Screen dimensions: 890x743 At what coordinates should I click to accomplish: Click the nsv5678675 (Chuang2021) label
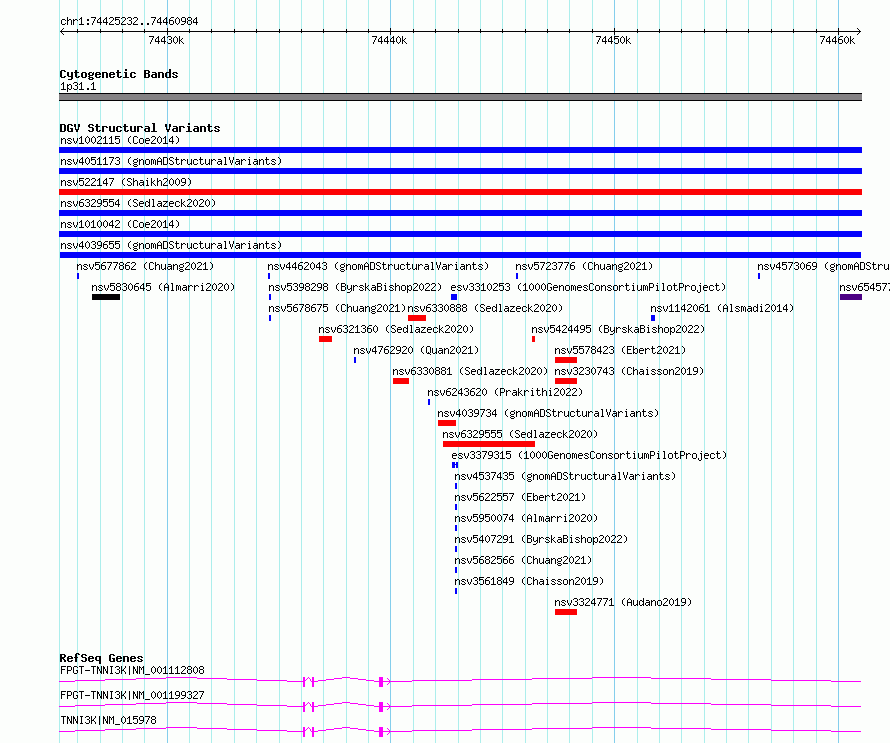(x=337, y=308)
